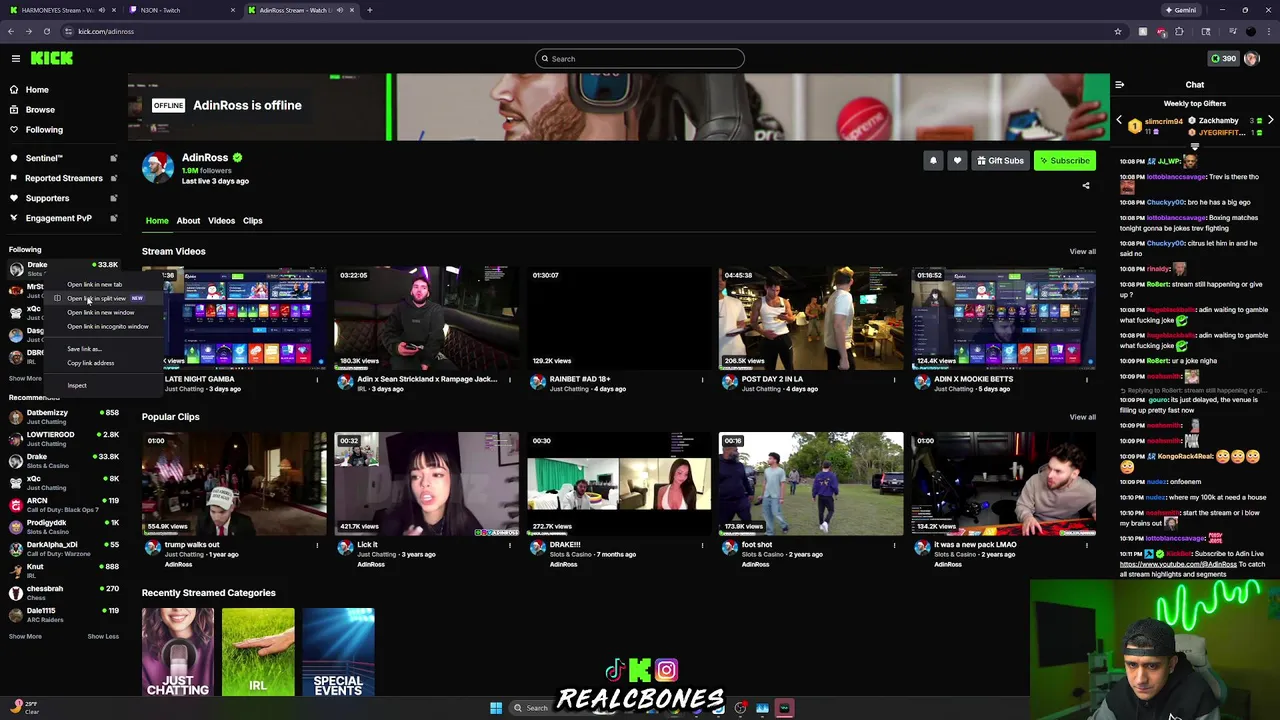The image size is (1280, 720).
Task: Select Copy link address
Action: 90,363
